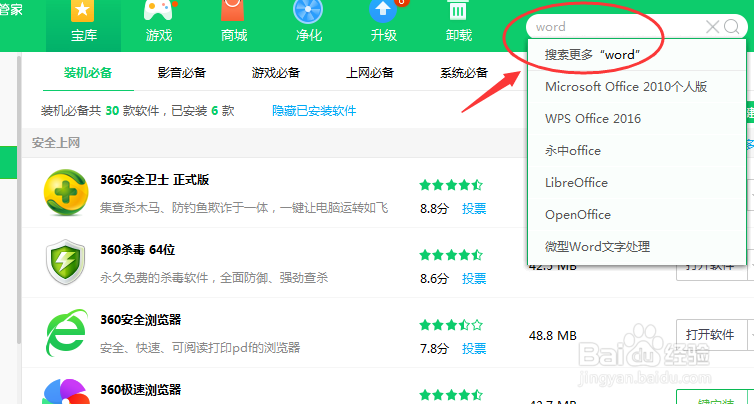This screenshot has width=754, height=404.
Task: Select Microsoft Office 2010个人版 suggestion
Action: pos(637,87)
